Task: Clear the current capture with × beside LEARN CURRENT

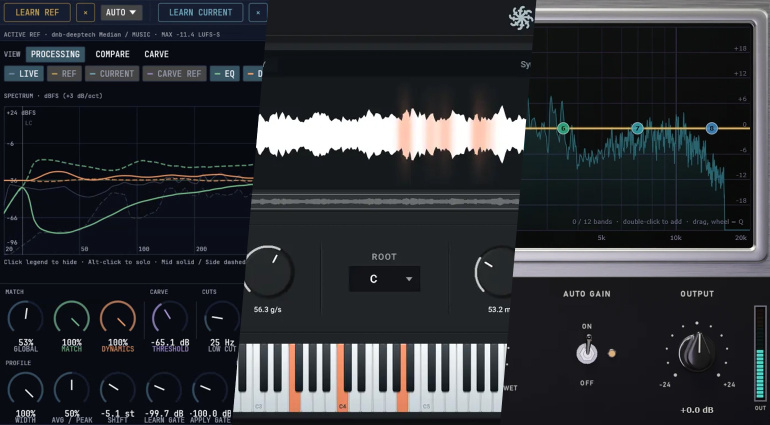Action: click(258, 12)
